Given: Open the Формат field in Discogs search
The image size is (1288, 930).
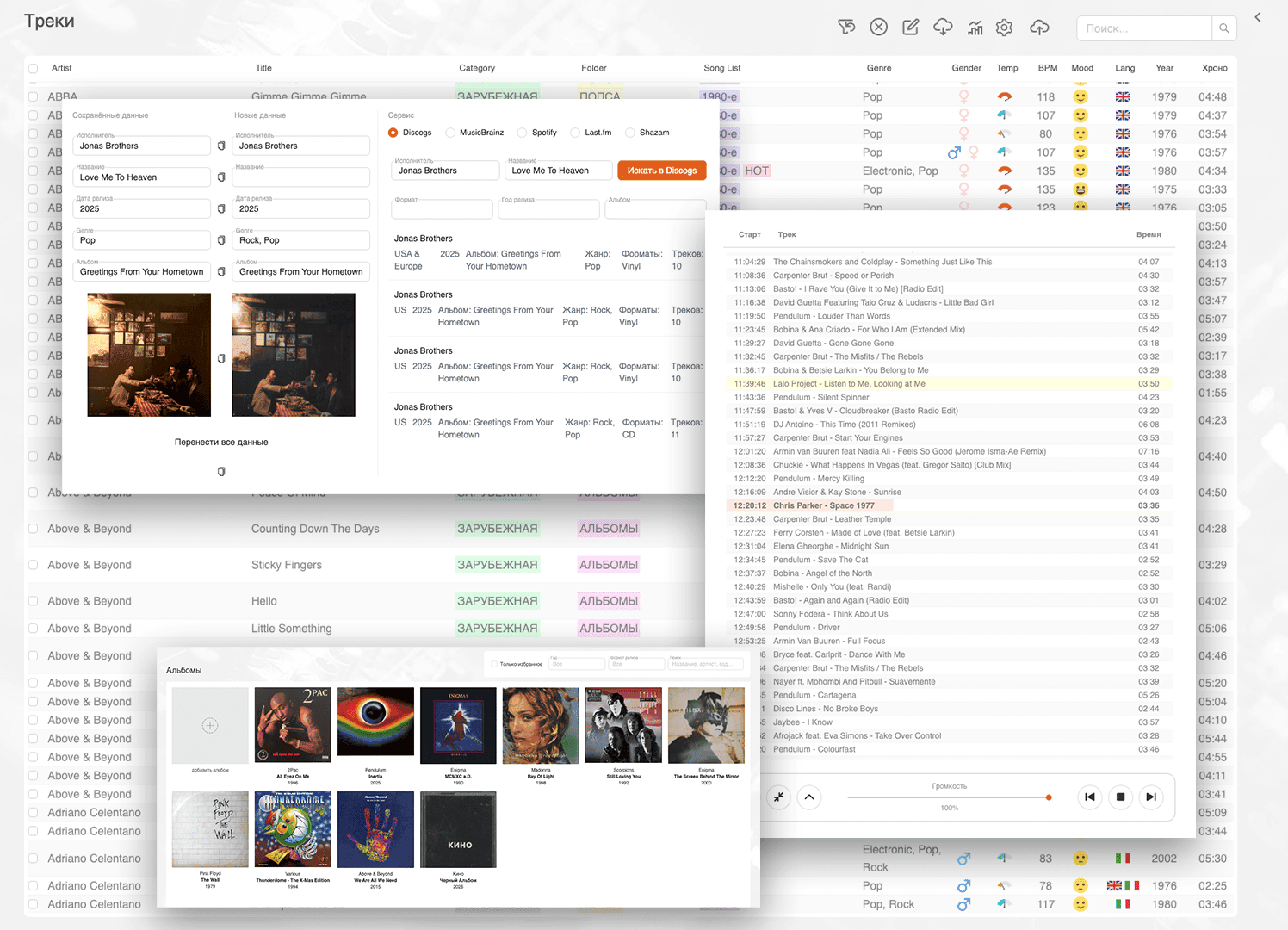Looking at the screenshot, I should click(x=442, y=208).
